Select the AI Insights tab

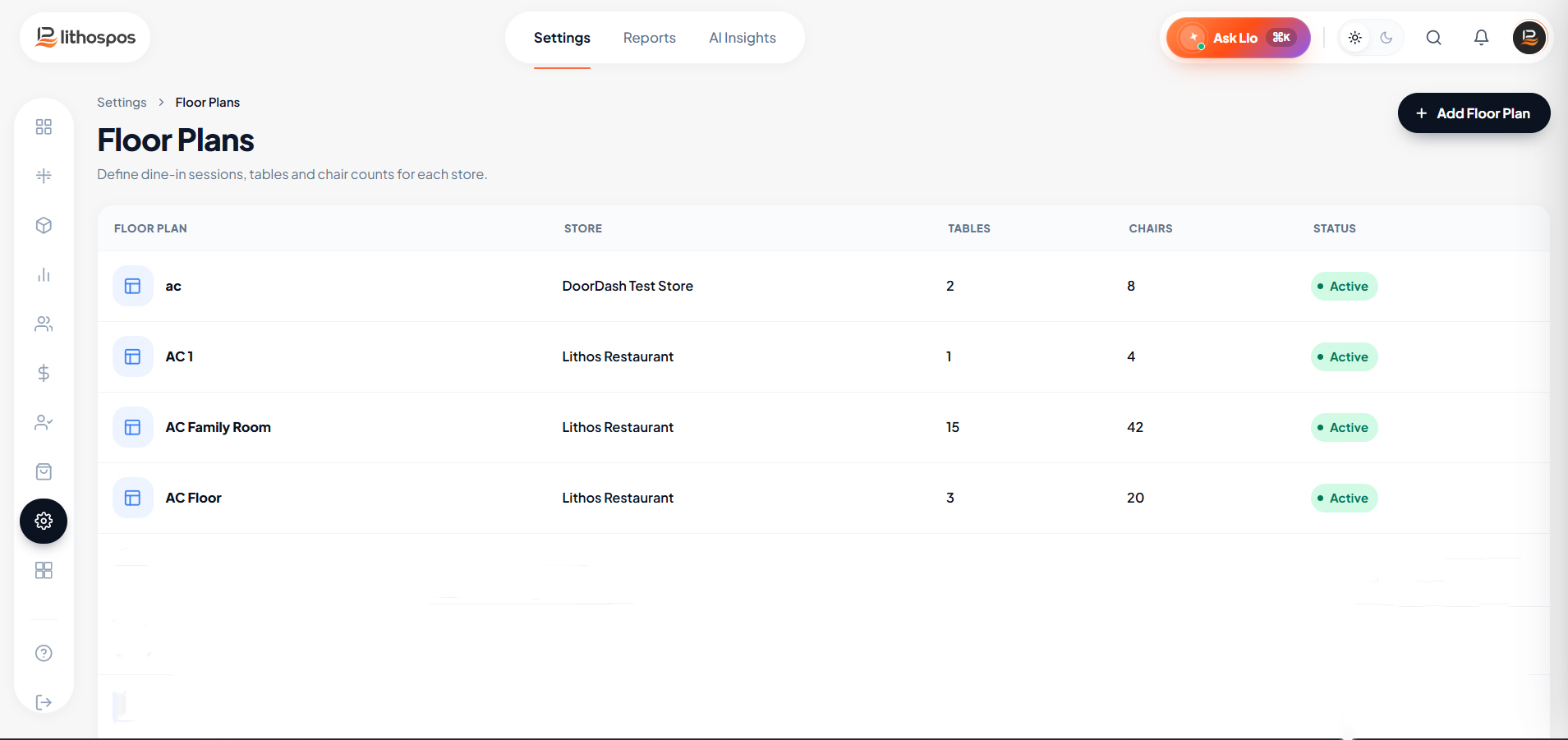coord(743,38)
